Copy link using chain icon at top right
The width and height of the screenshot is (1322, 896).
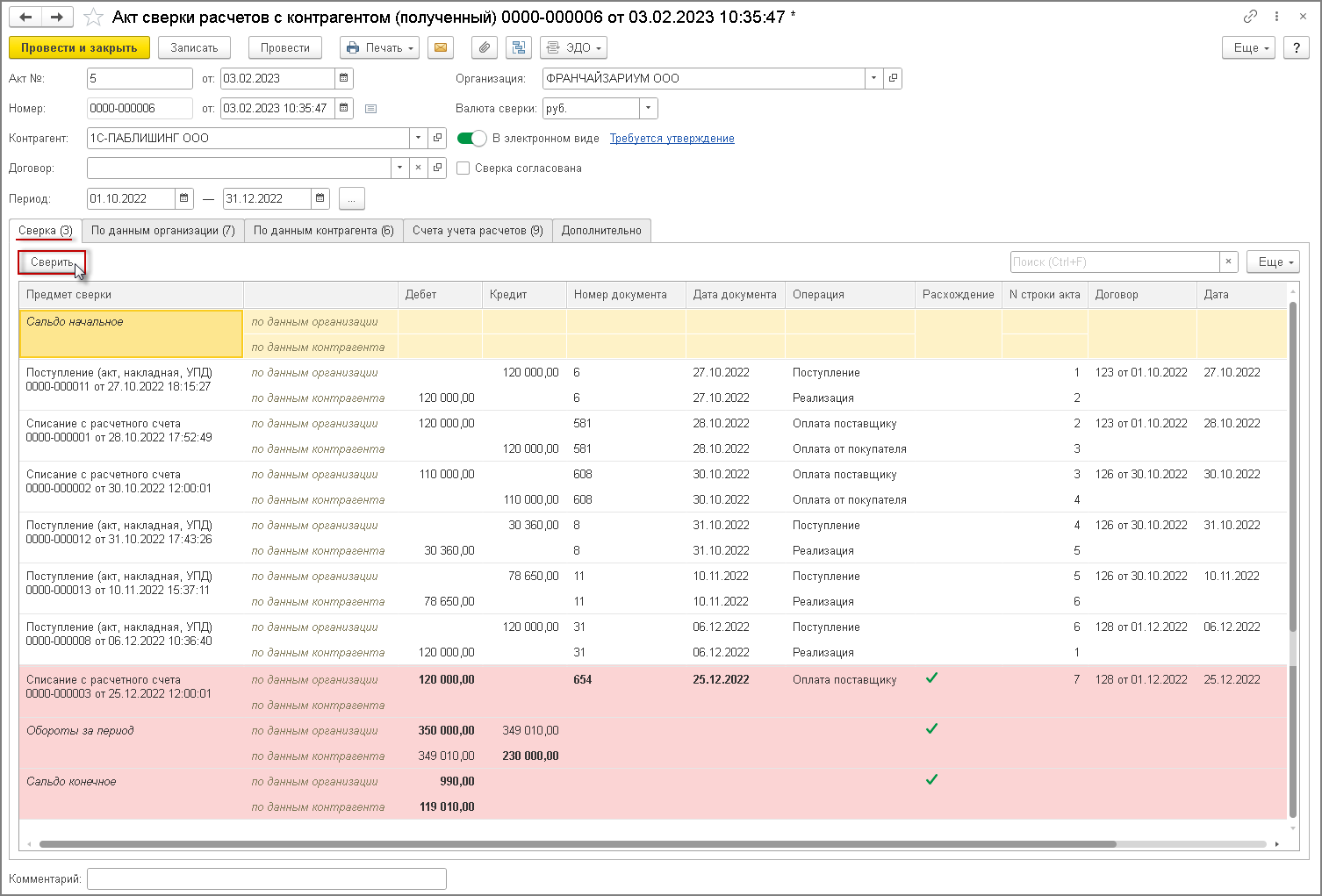[1250, 17]
